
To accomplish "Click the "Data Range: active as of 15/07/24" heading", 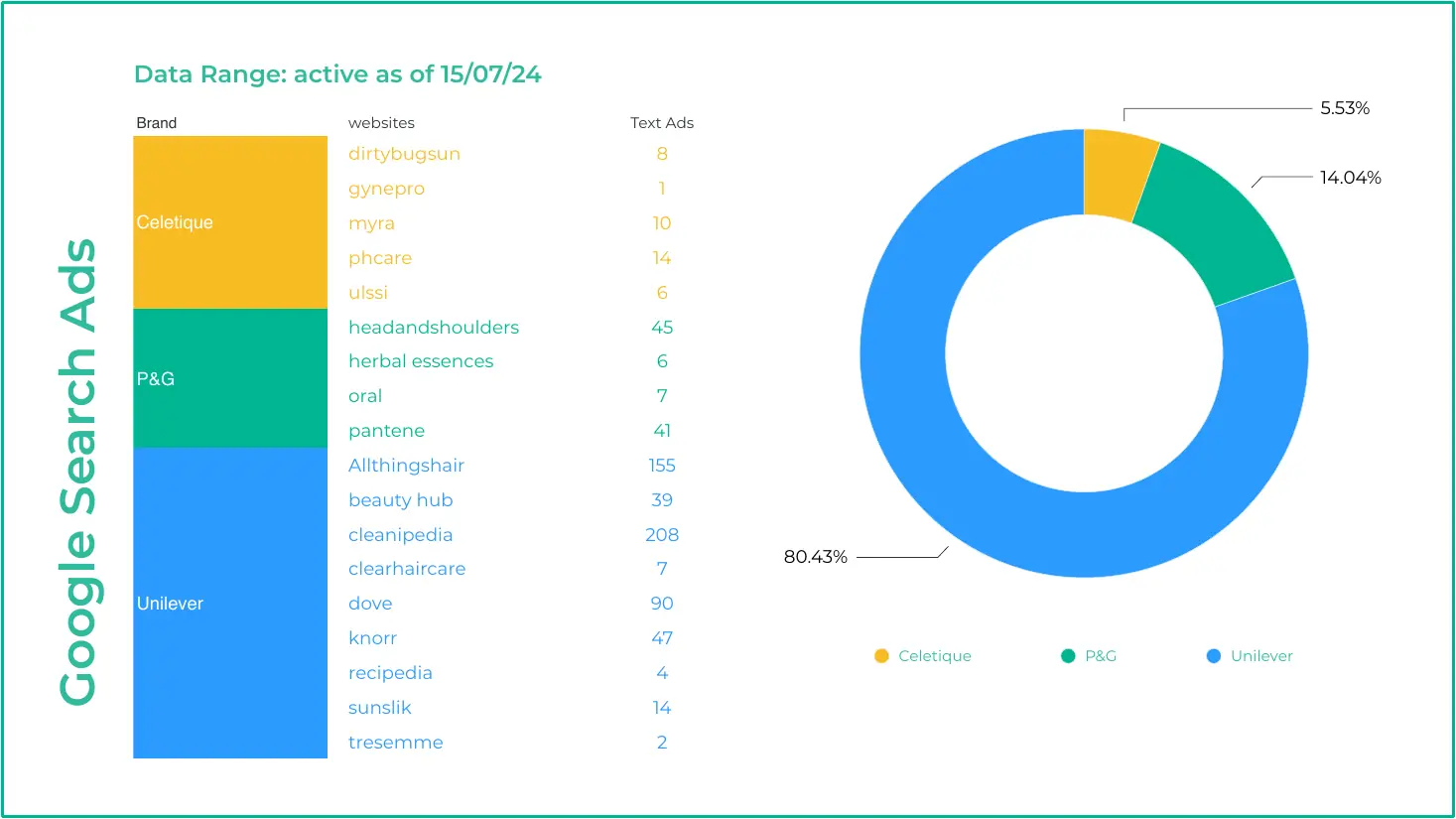I will (337, 74).
